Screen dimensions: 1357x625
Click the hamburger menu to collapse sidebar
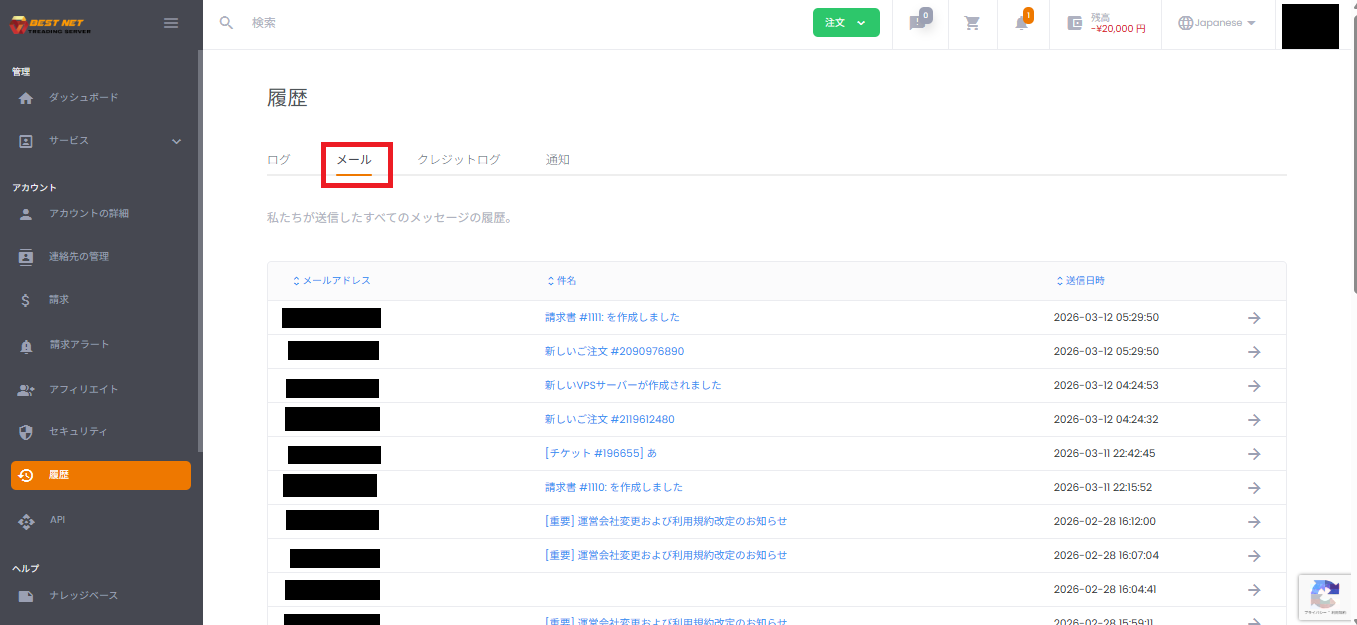pos(170,22)
